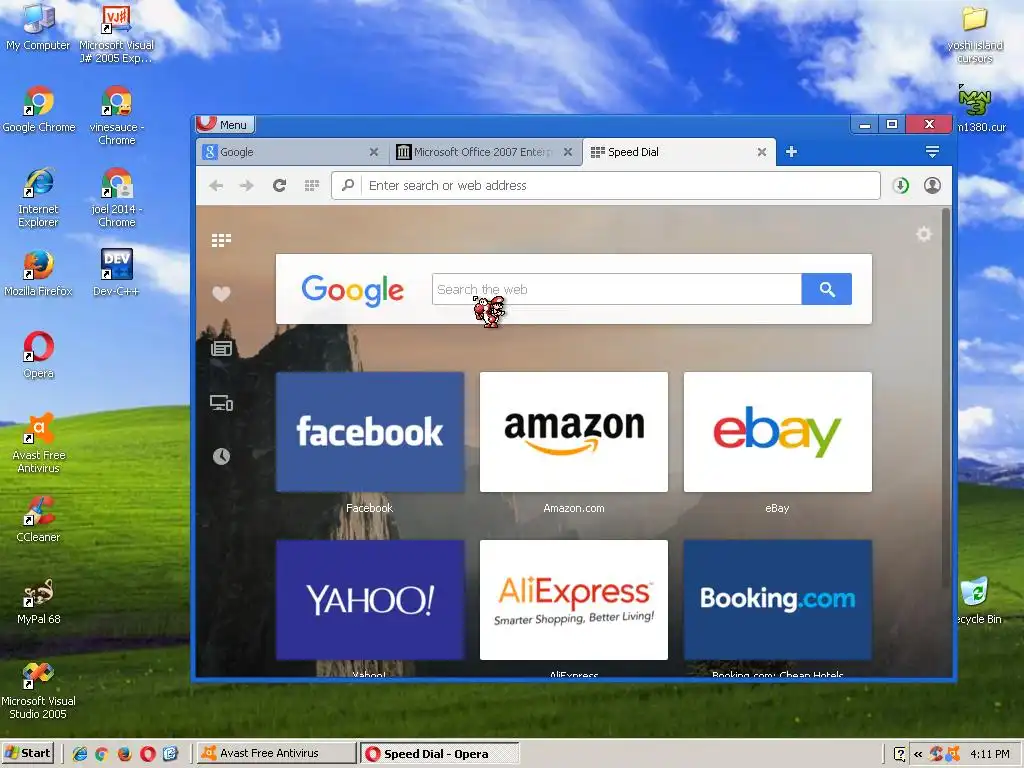Switch to Avast Free Antivirus taskbar button

coord(276,754)
